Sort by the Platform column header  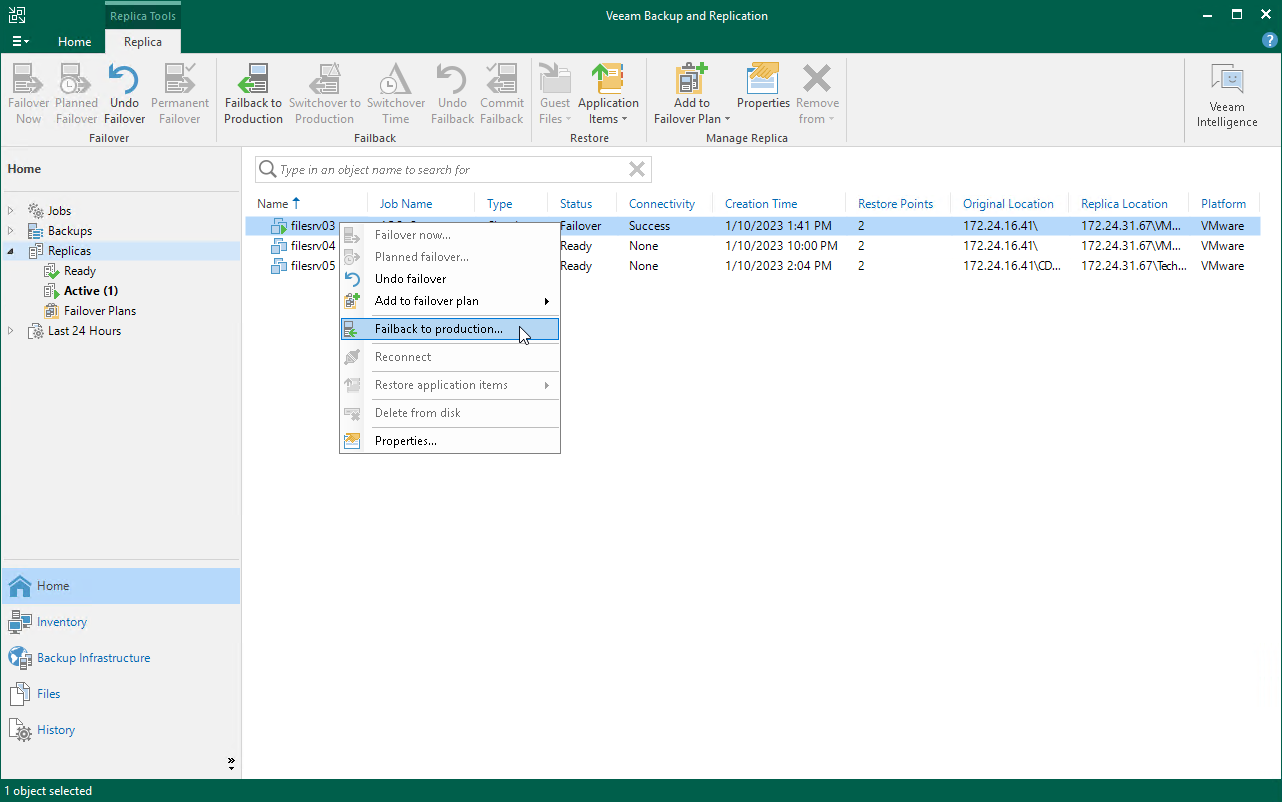1224,204
